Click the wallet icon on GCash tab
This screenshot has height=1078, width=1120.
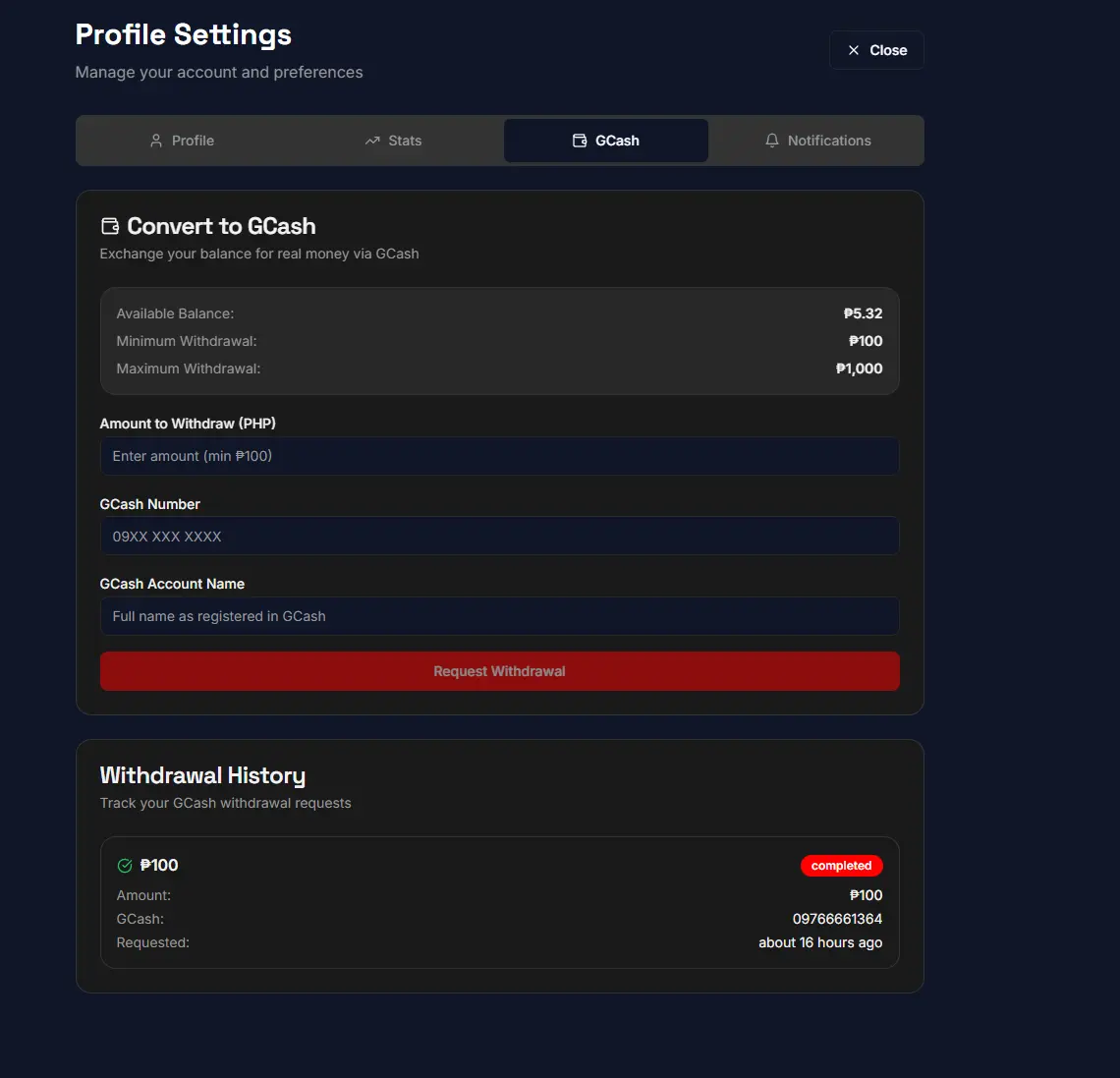[x=580, y=141]
